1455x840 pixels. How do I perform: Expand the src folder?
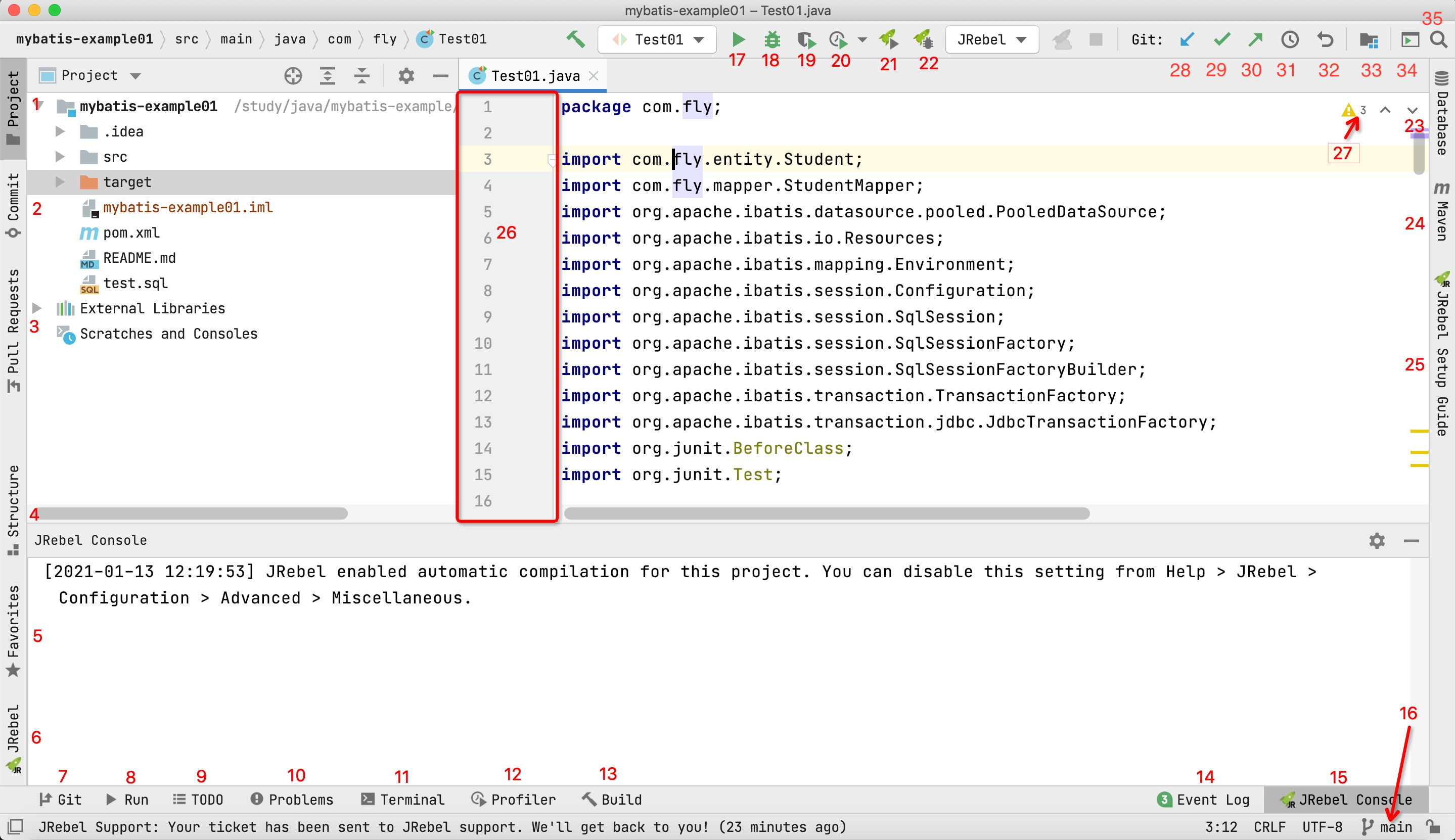60,157
